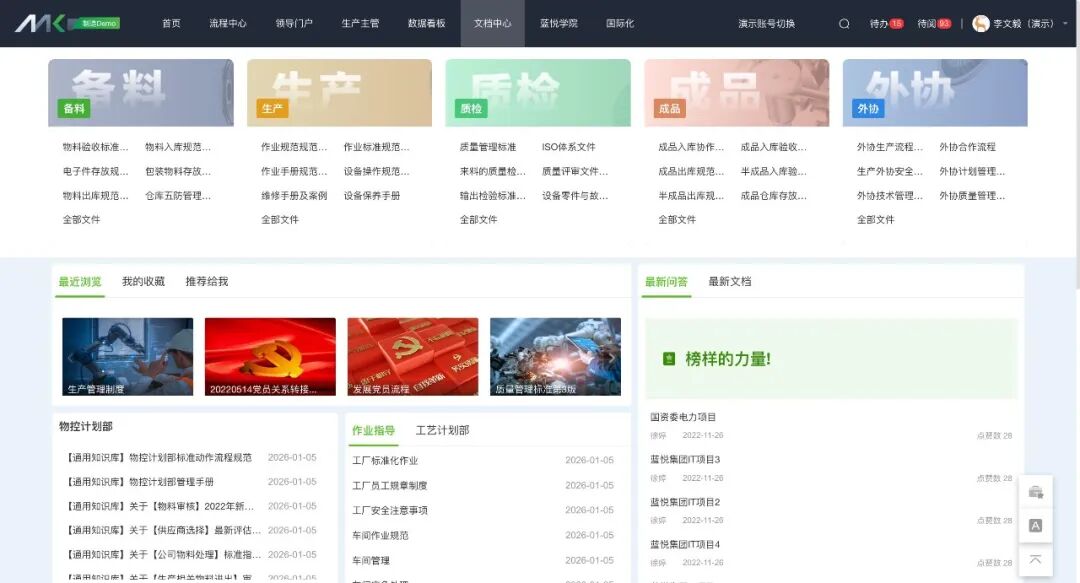Viewport: 1080px width, 583px height.
Task: Open the 流程中心 navigation menu
Action: click(228, 24)
